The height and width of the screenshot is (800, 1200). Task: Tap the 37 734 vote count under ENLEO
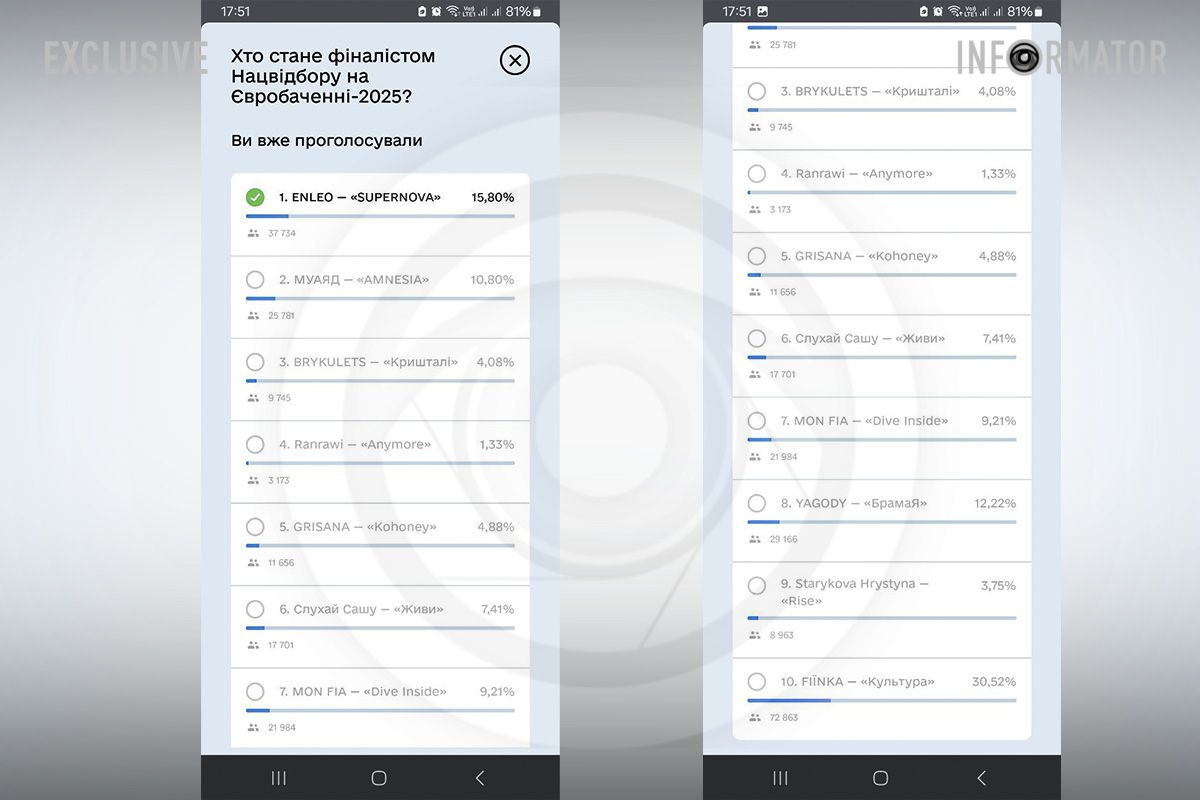point(282,233)
